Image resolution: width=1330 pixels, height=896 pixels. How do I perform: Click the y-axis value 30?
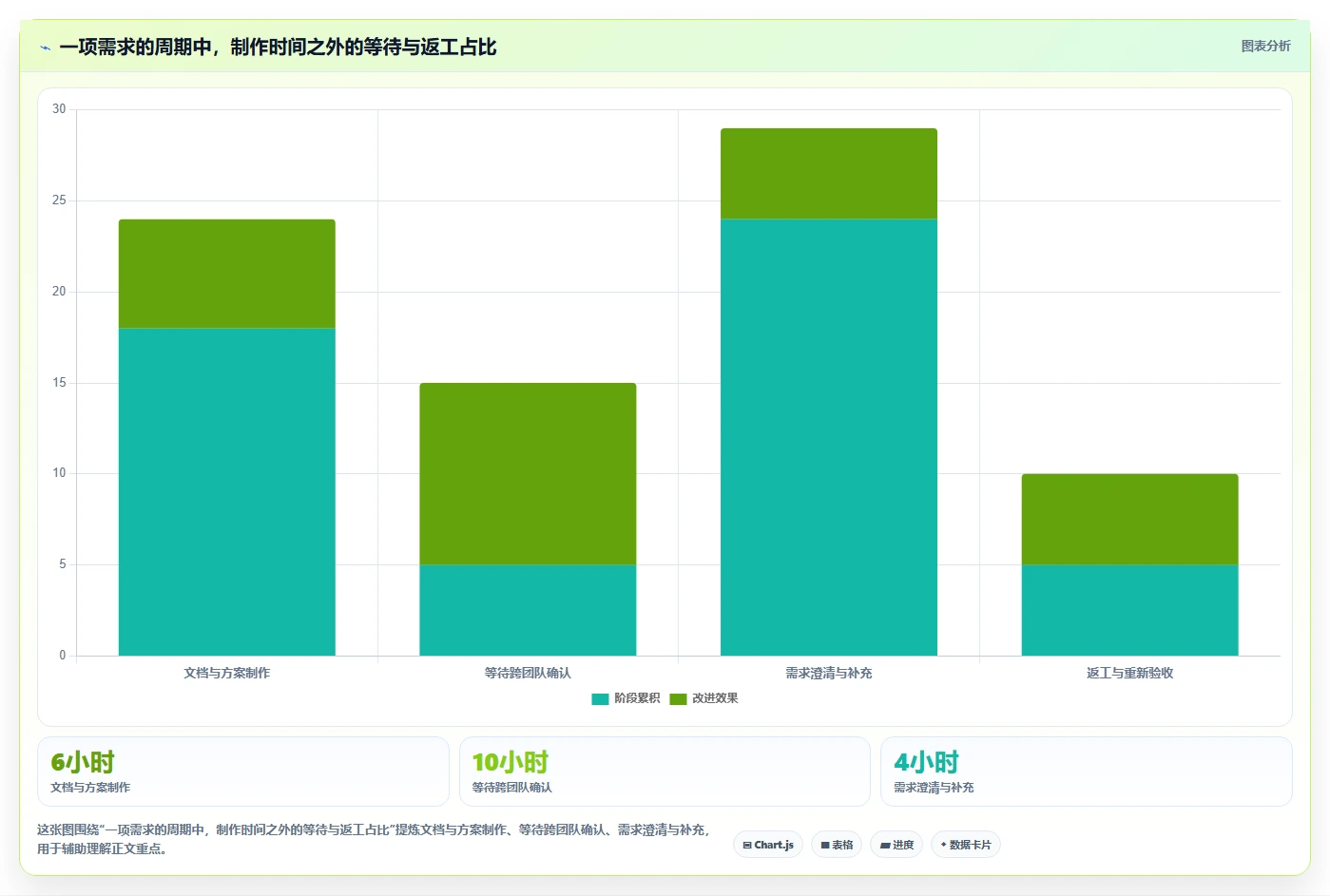tap(59, 109)
